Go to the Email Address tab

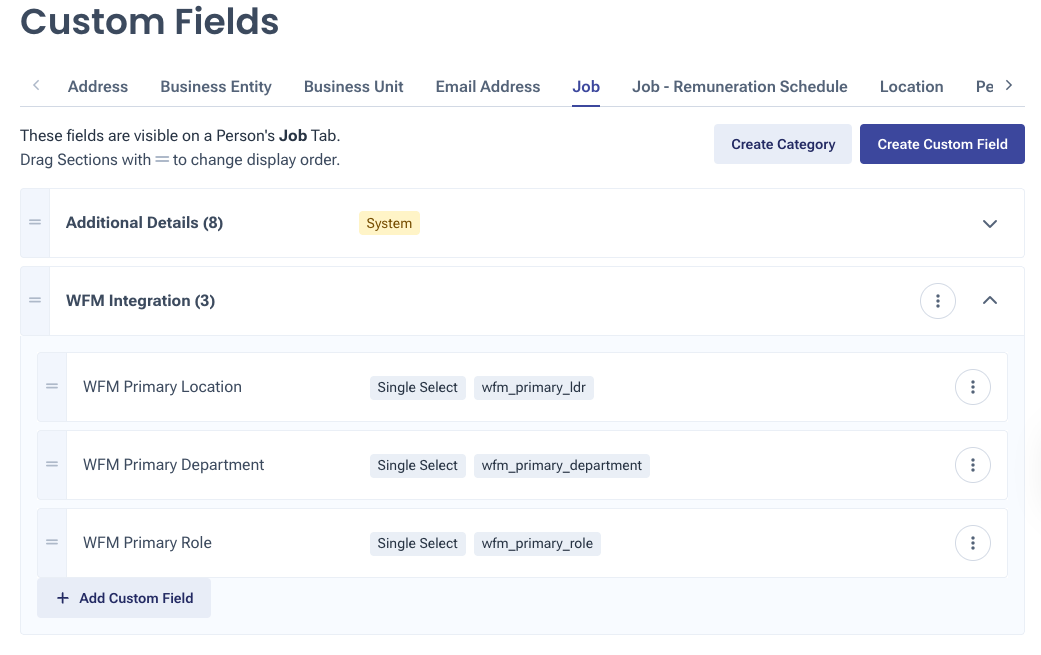pyautogui.click(x=488, y=87)
